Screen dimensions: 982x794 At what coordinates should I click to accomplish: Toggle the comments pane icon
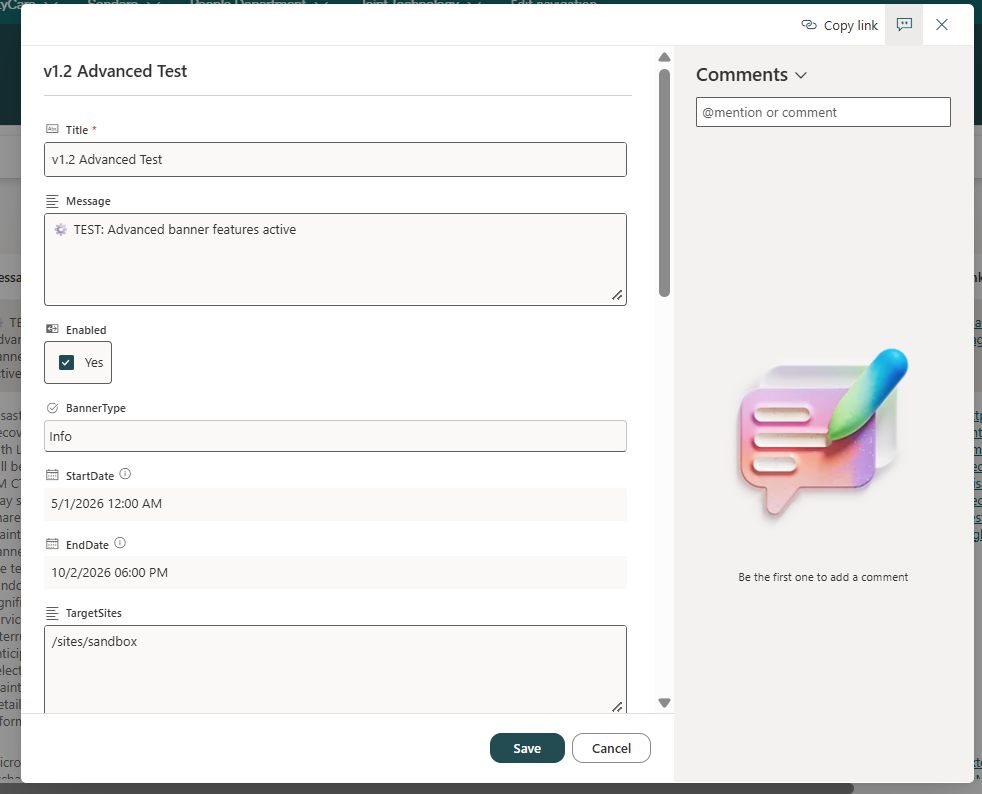(x=904, y=25)
